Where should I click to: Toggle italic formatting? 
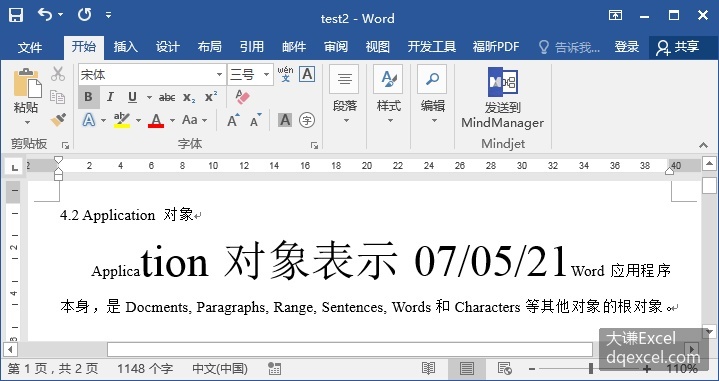(x=110, y=97)
